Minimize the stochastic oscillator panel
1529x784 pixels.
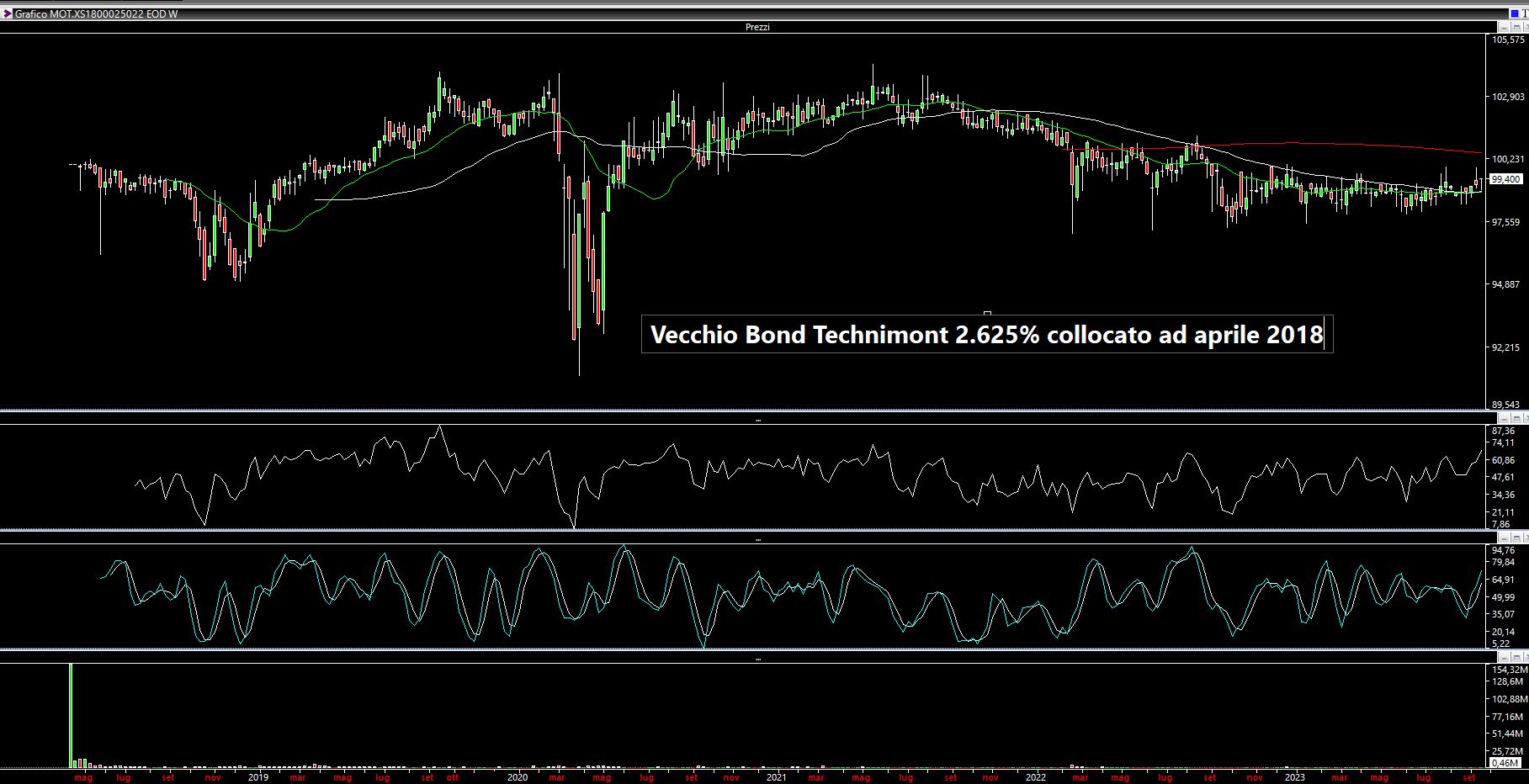point(1504,538)
